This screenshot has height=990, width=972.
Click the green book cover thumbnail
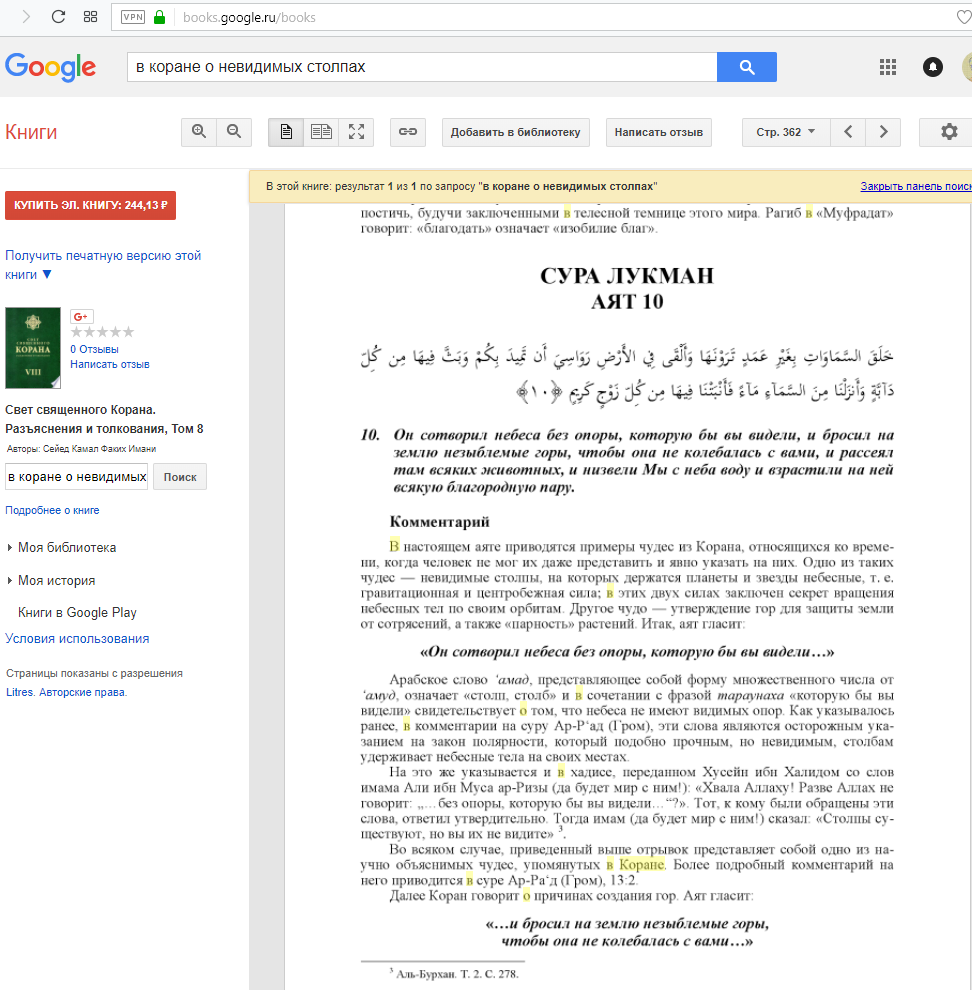tap(33, 348)
